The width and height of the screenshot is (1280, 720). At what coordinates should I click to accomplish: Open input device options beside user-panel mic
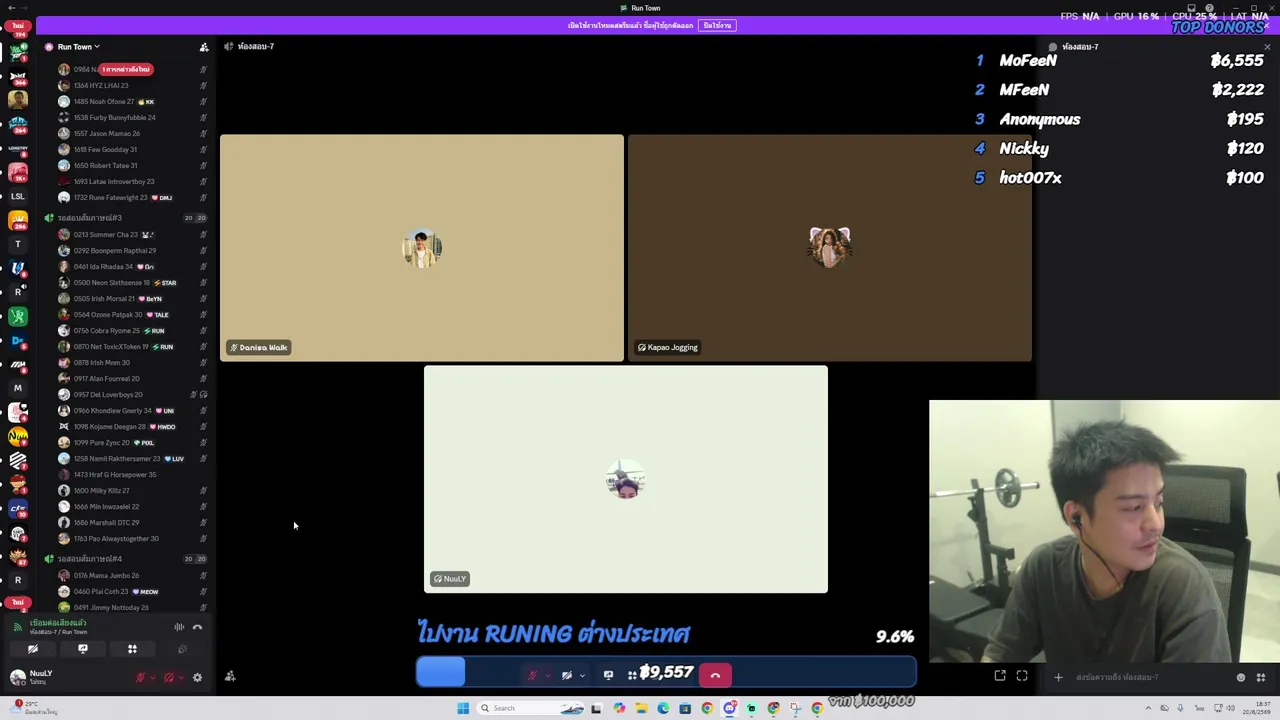(x=153, y=678)
